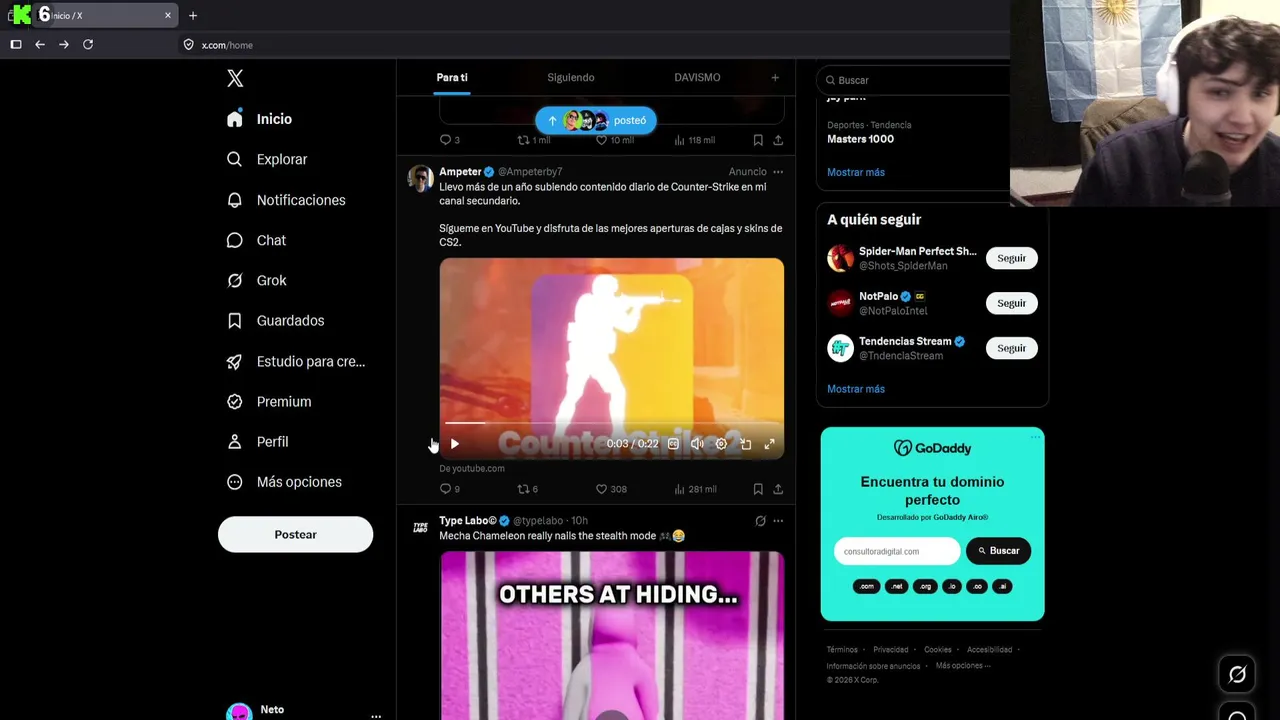
Task: Bookmark the Ampeter post
Action: click(758, 489)
